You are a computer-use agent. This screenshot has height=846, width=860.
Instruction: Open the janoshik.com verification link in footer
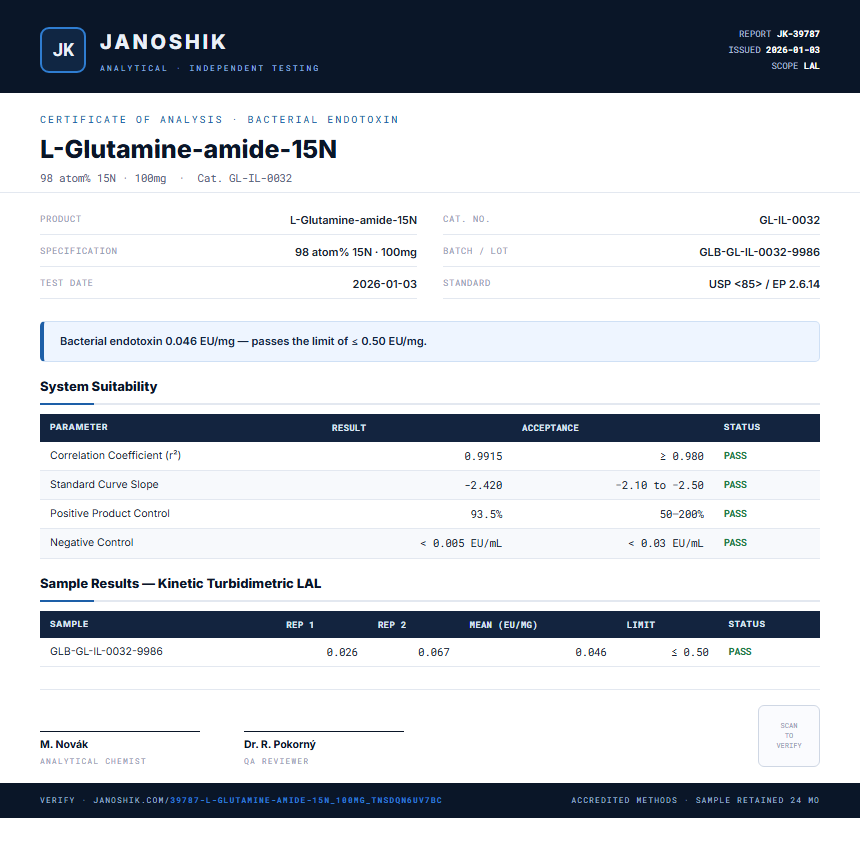coord(267,800)
